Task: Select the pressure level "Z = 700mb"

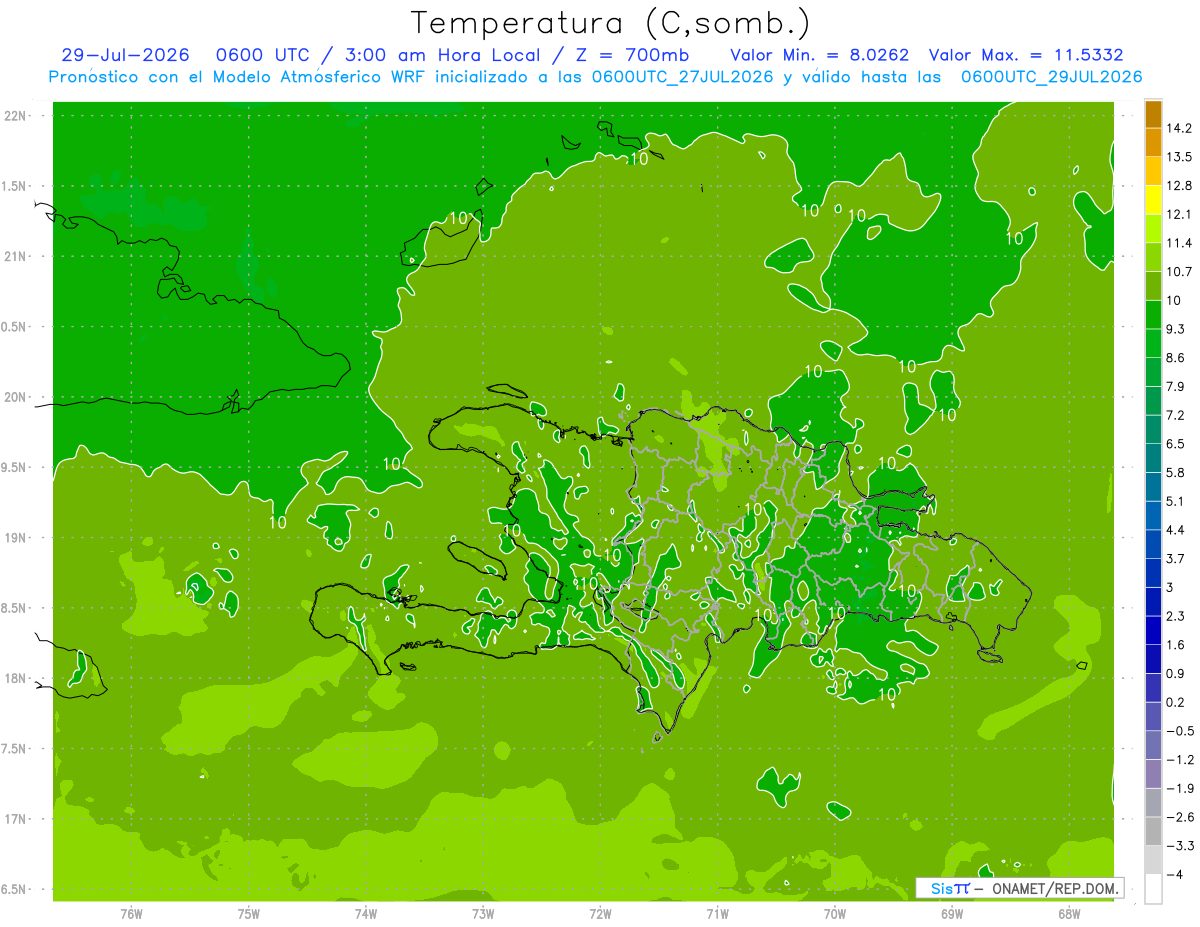Action: tap(634, 54)
